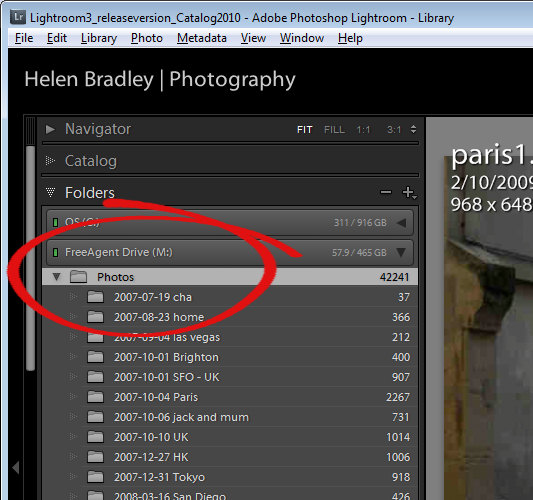This screenshot has width=533, height=500.
Task: Click the 2267 photo count for Paris
Action: (398, 397)
